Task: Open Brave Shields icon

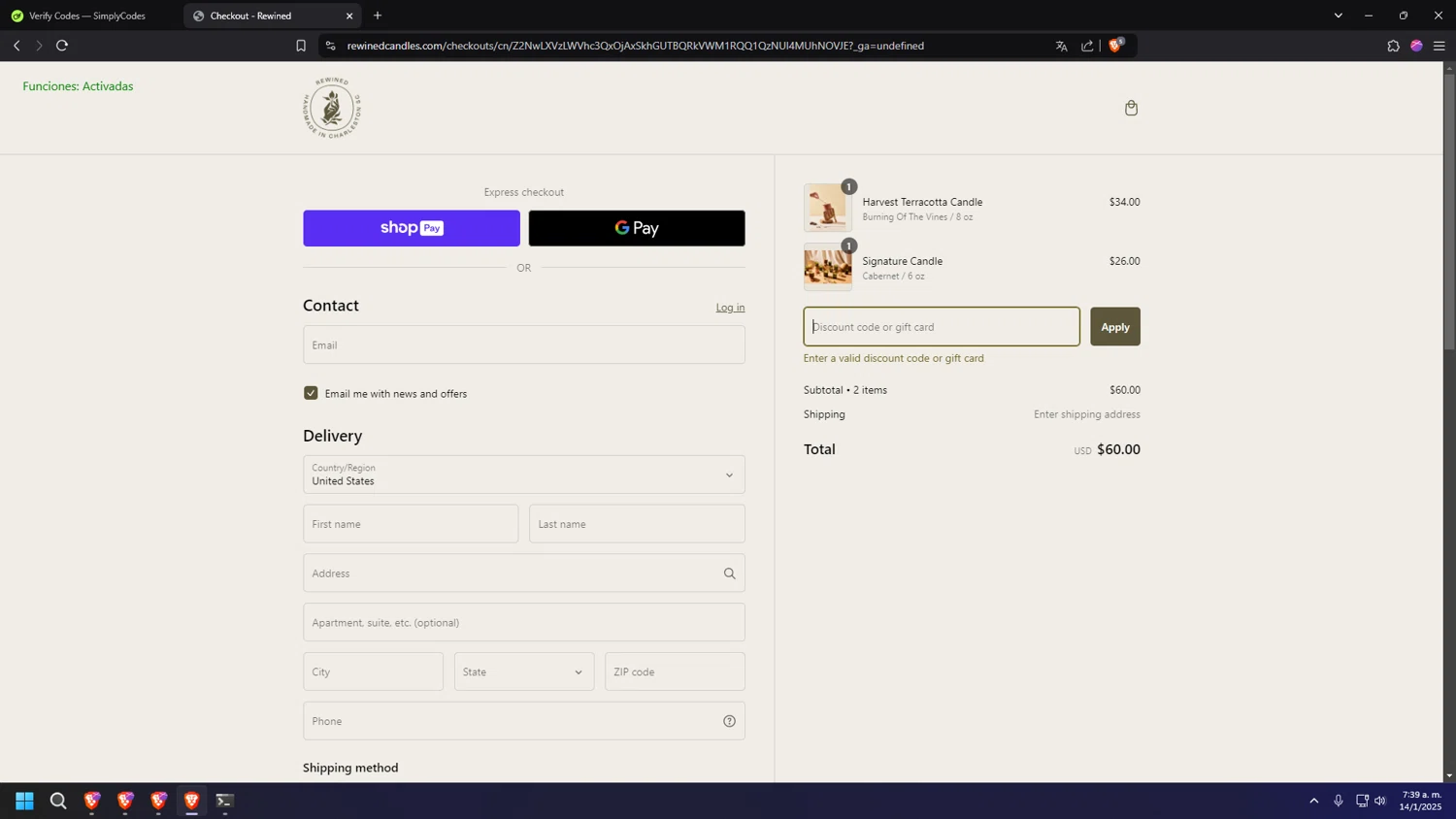Action: [x=1115, y=45]
